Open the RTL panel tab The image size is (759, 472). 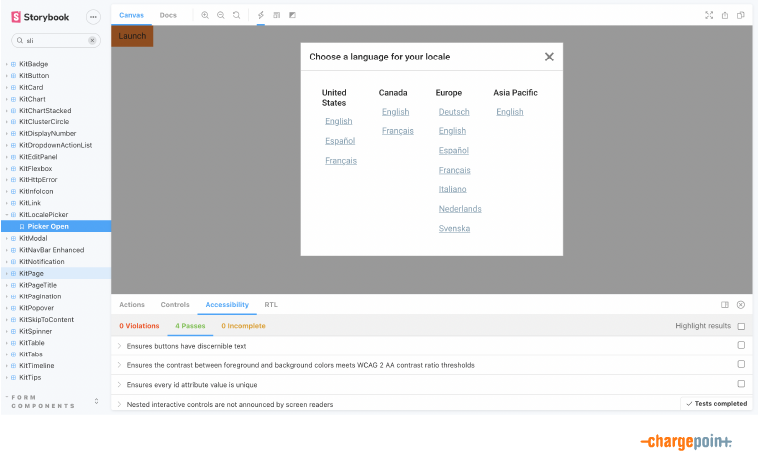click(x=271, y=305)
